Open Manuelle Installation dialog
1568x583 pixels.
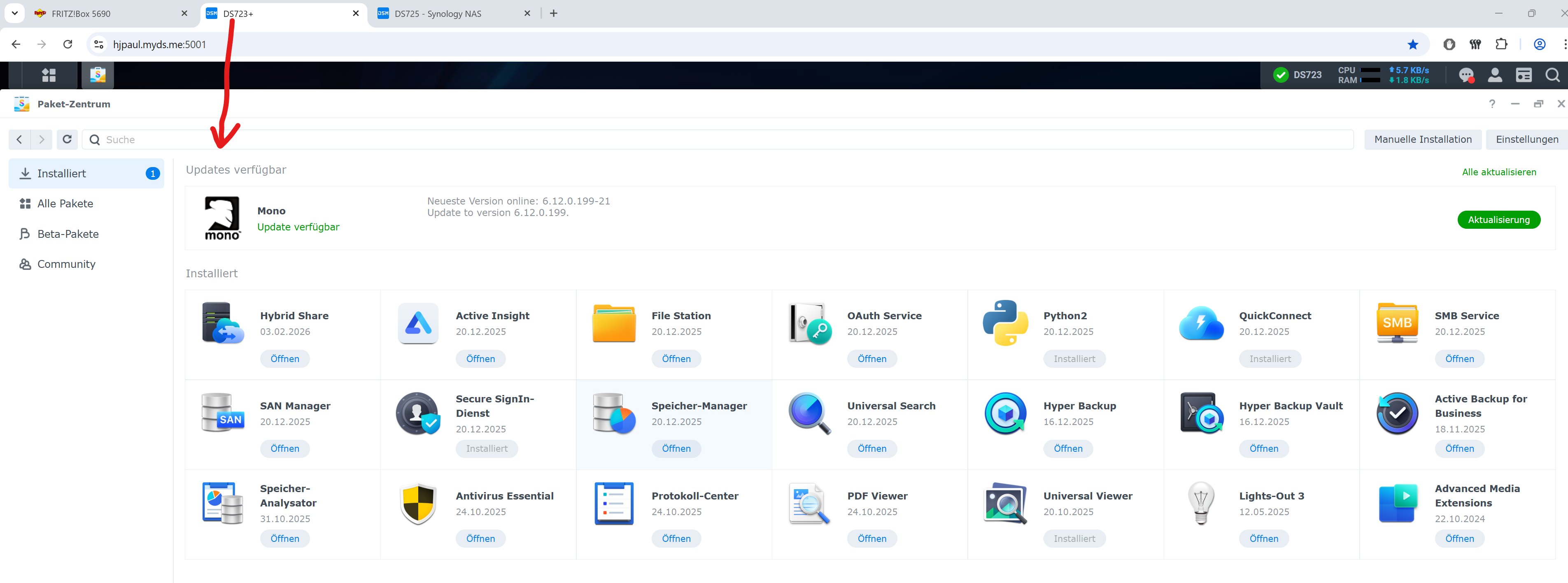1423,139
